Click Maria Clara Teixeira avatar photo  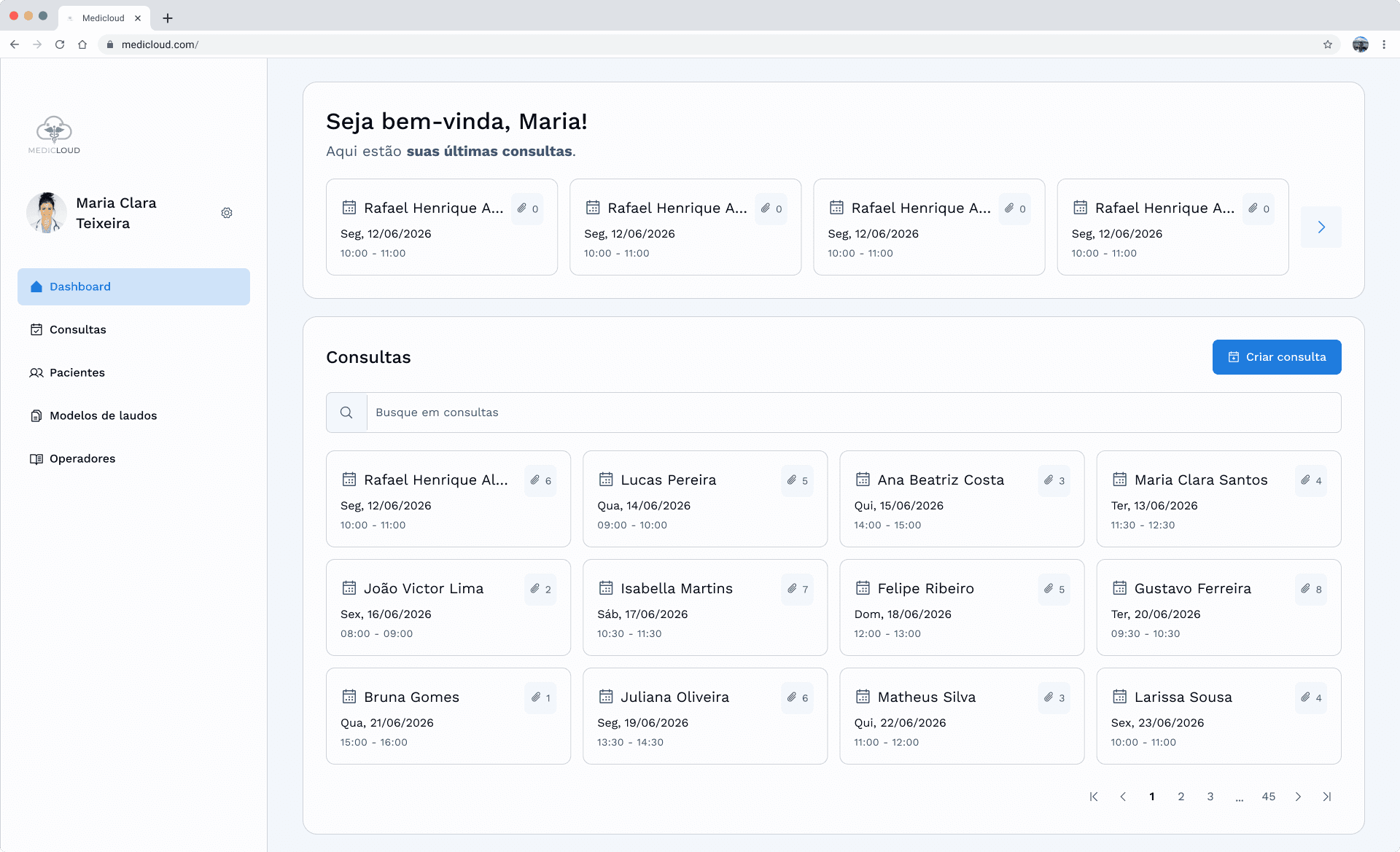click(47, 213)
